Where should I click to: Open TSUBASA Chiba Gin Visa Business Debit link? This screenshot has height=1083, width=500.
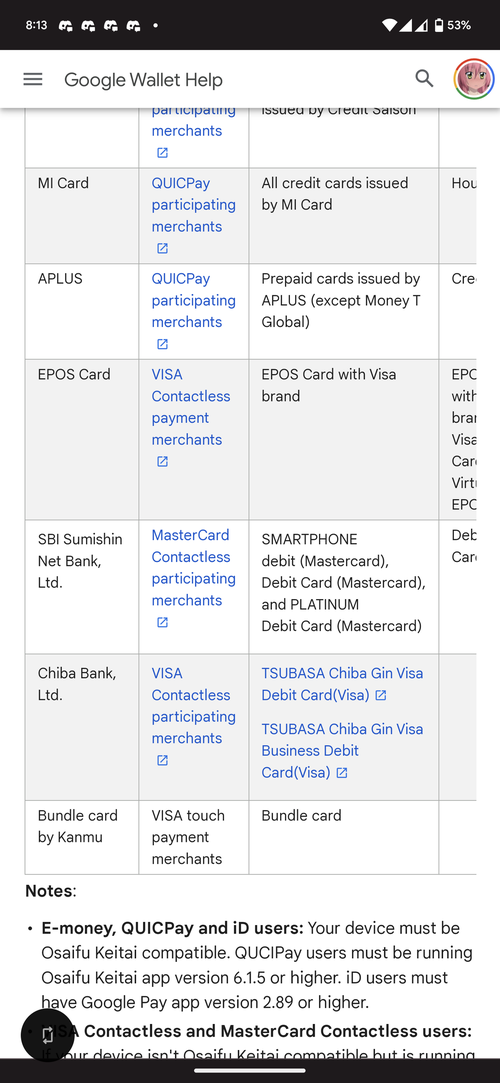[342, 751]
